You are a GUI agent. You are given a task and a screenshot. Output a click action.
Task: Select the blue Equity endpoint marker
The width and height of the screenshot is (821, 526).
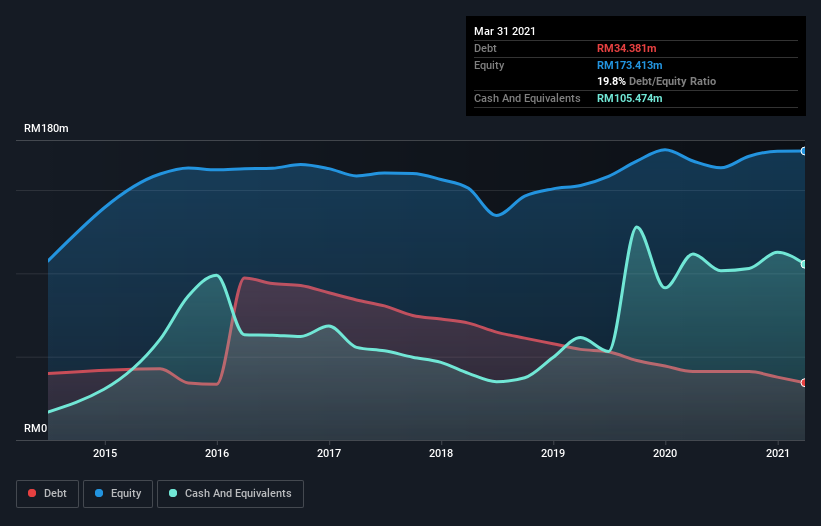(x=804, y=151)
